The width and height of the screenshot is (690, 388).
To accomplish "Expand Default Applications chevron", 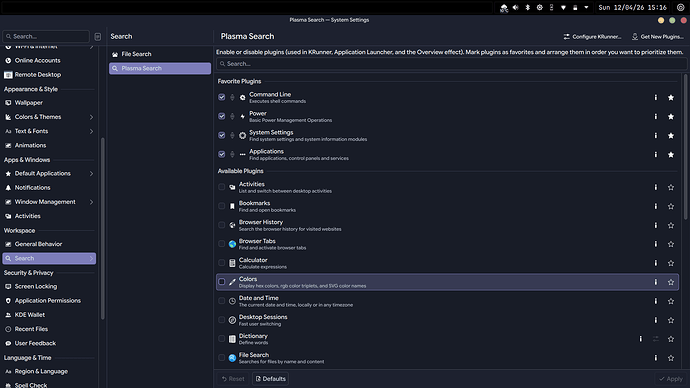I will (91, 174).
